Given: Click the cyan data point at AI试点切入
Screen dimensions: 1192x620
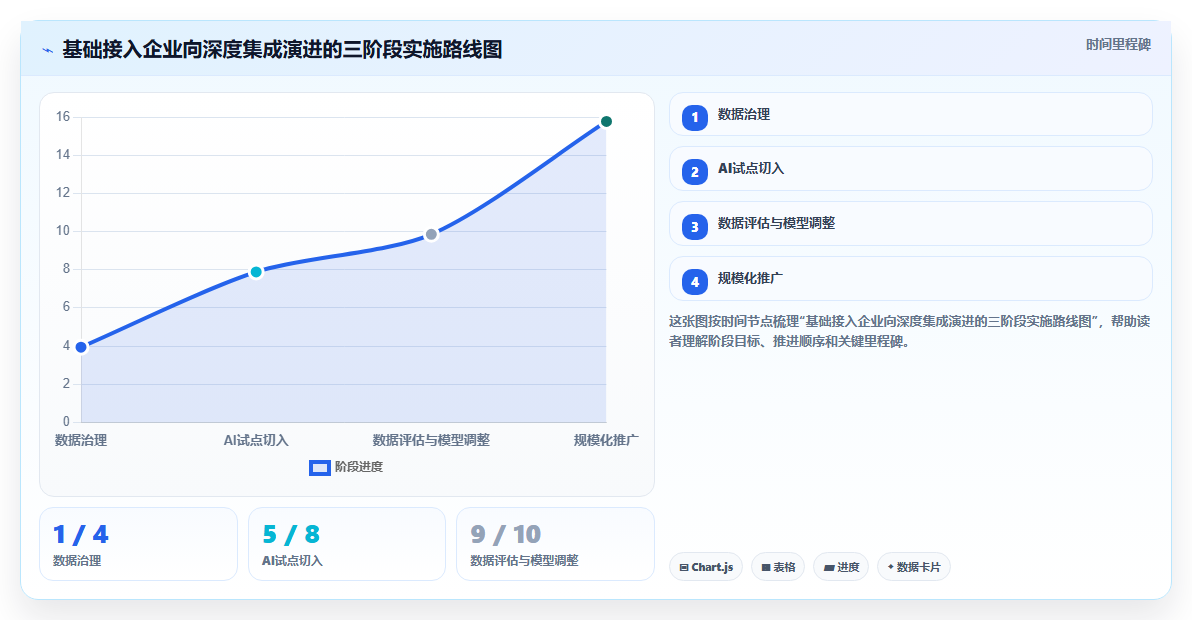Looking at the screenshot, I should click(256, 272).
